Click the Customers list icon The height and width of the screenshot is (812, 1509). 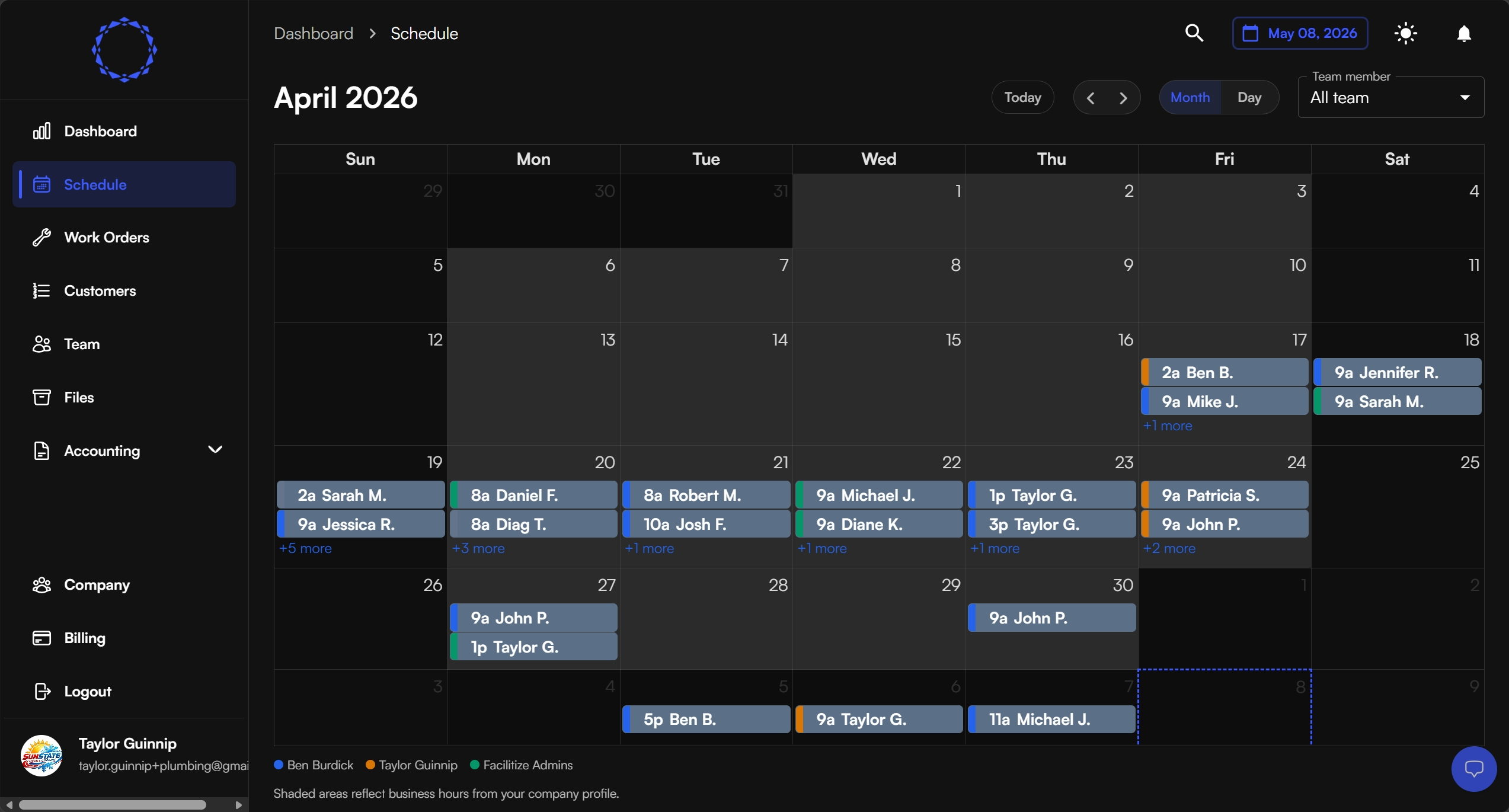point(41,290)
